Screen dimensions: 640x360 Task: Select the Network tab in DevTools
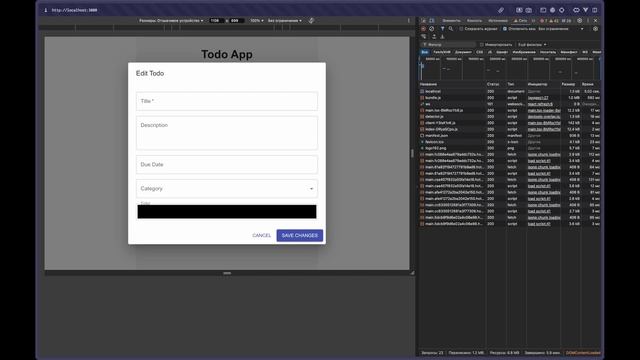521,20
